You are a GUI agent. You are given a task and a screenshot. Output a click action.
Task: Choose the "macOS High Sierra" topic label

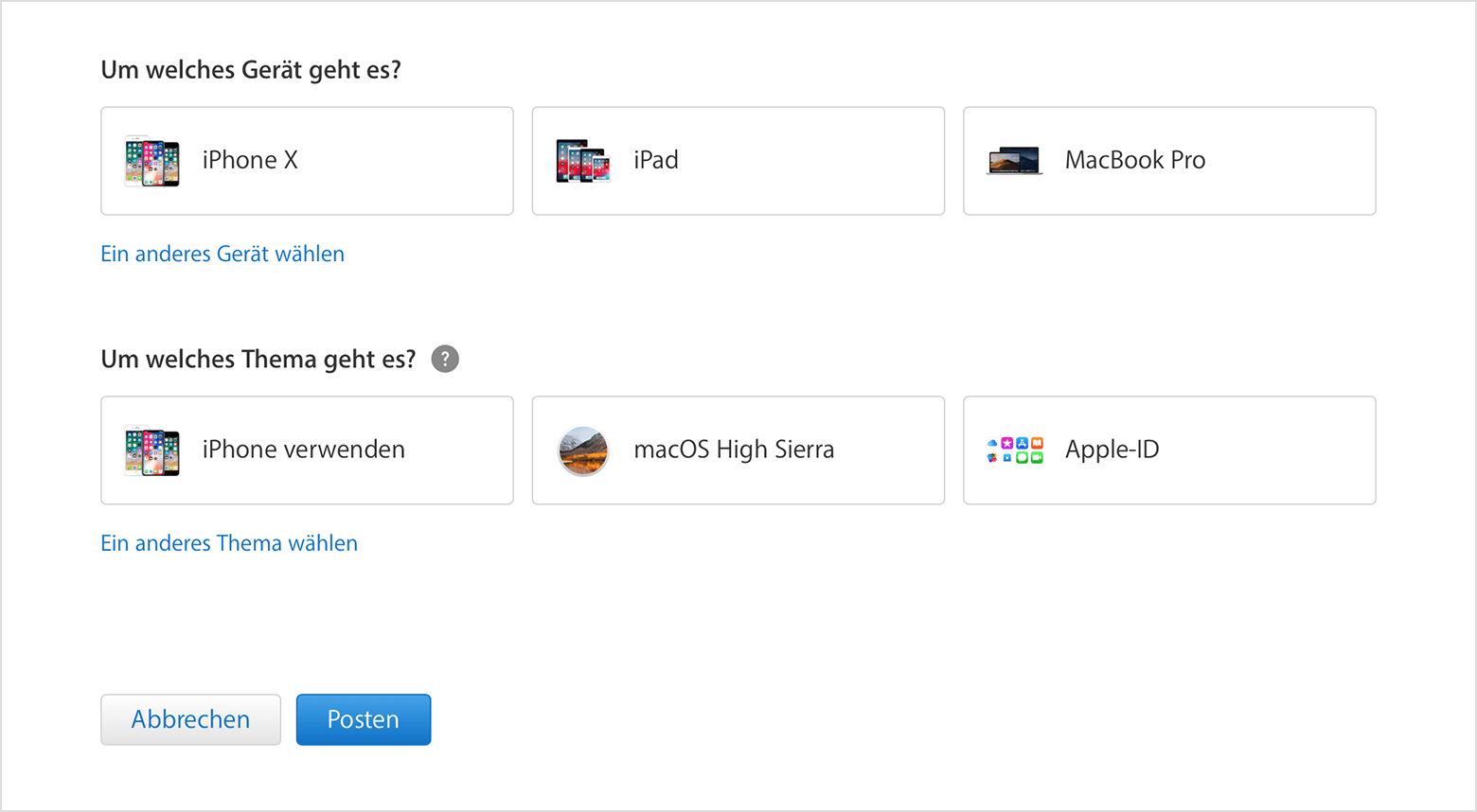click(734, 450)
